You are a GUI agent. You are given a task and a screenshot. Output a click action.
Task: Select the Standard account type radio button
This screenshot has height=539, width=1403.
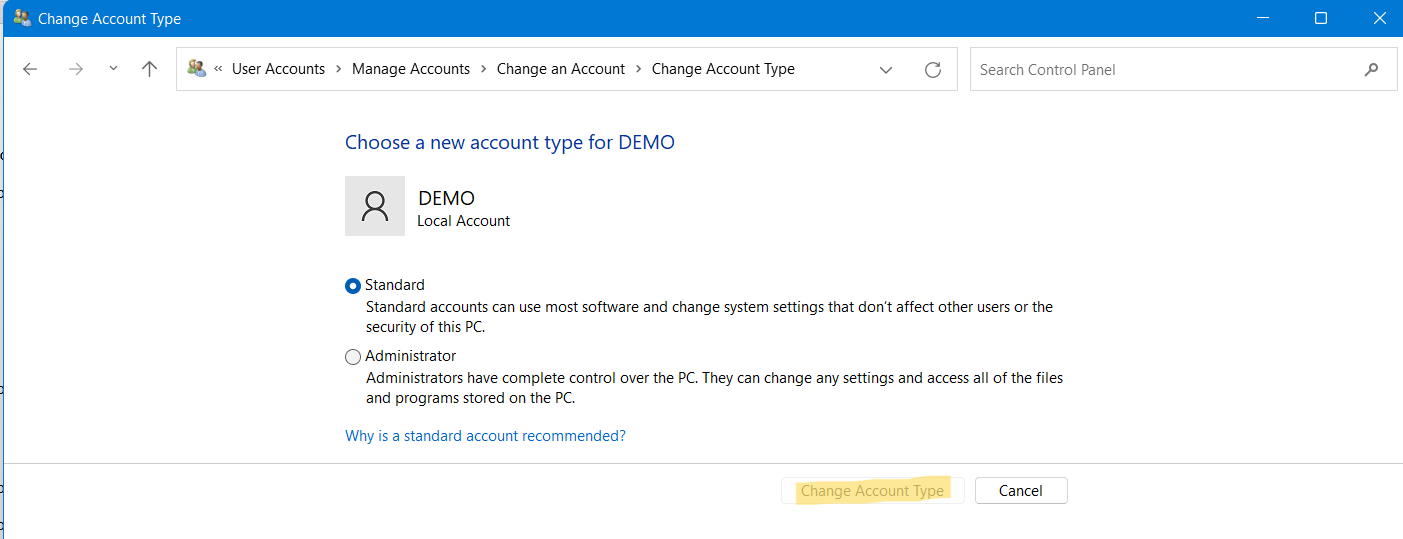353,286
